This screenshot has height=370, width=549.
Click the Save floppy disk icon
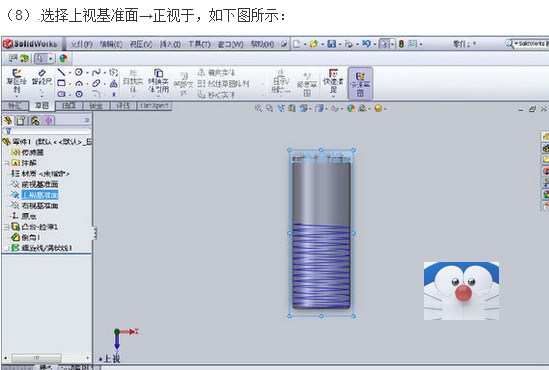(x=331, y=44)
